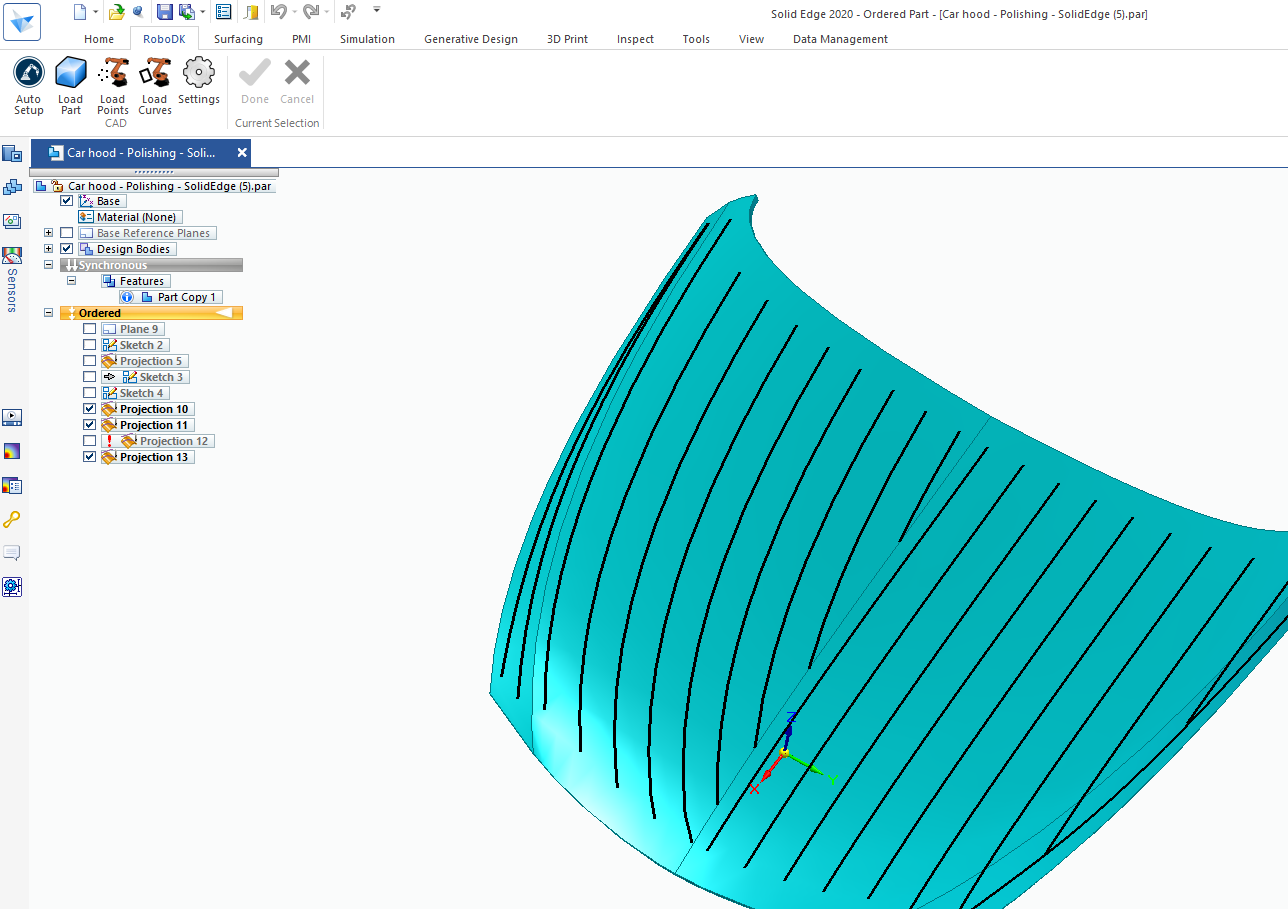The height and width of the screenshot is (909, 1288).
Task: Check the Sketch 2 checkbox
Action: 90,345
